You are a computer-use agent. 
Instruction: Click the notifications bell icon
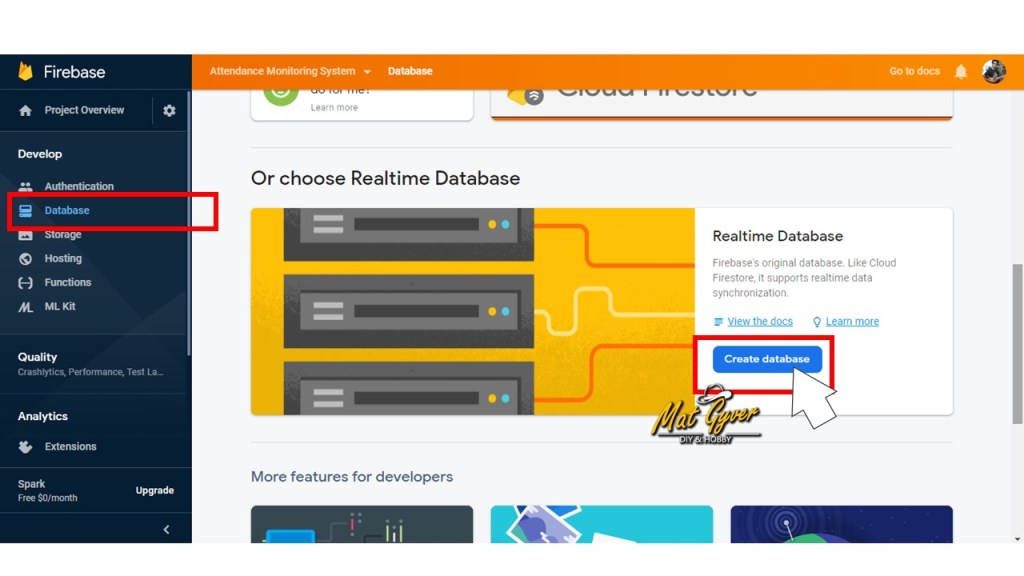[x=961, y=72]
